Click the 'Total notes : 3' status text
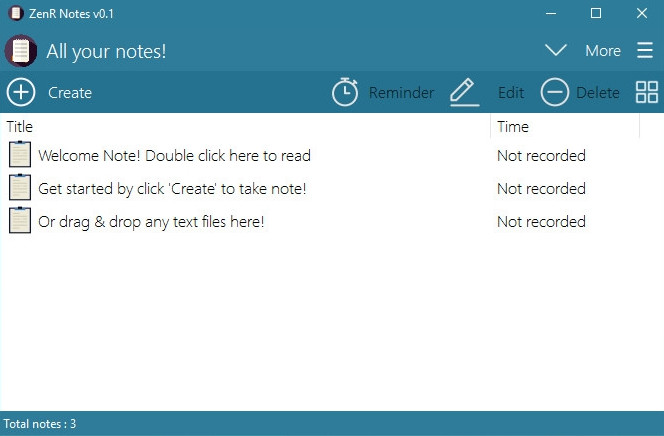This screenshot has height=436, width=664. click(40, 424)
